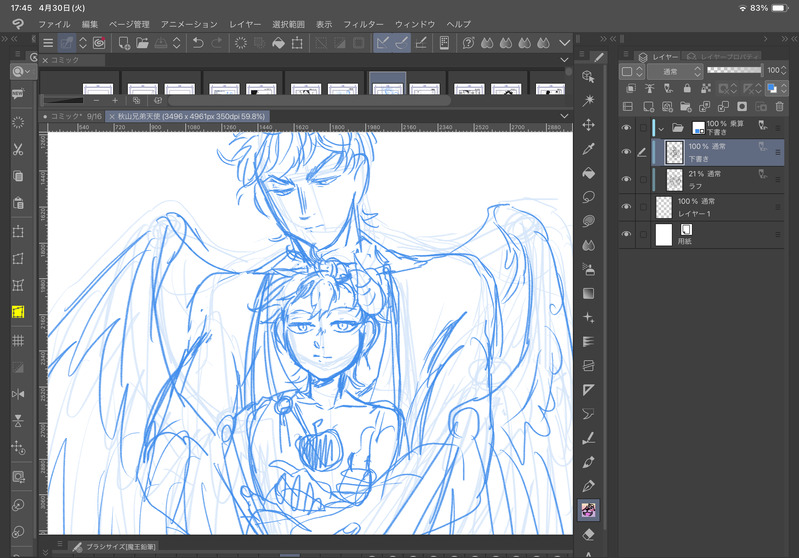Select the Lasso selection tool
799x558 pixels.
(588, 197)
